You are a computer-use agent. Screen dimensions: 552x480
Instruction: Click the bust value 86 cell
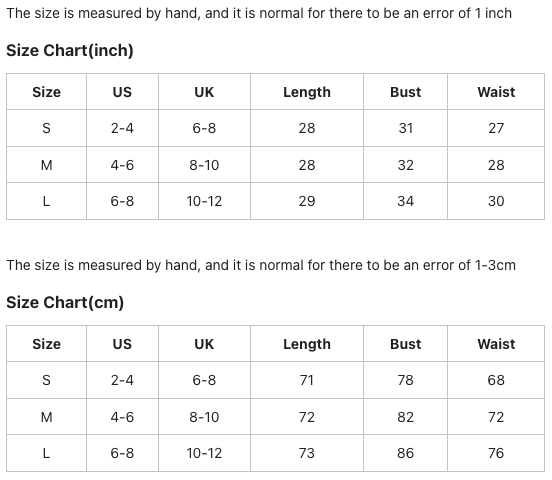click(405, 453)
